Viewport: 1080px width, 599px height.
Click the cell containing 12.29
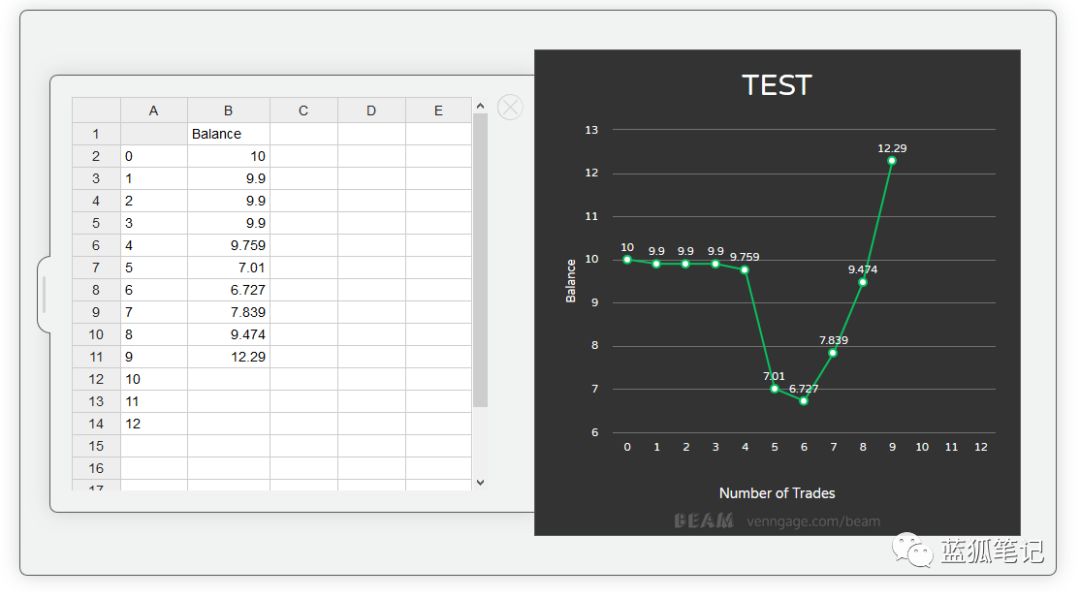(228, 357)
